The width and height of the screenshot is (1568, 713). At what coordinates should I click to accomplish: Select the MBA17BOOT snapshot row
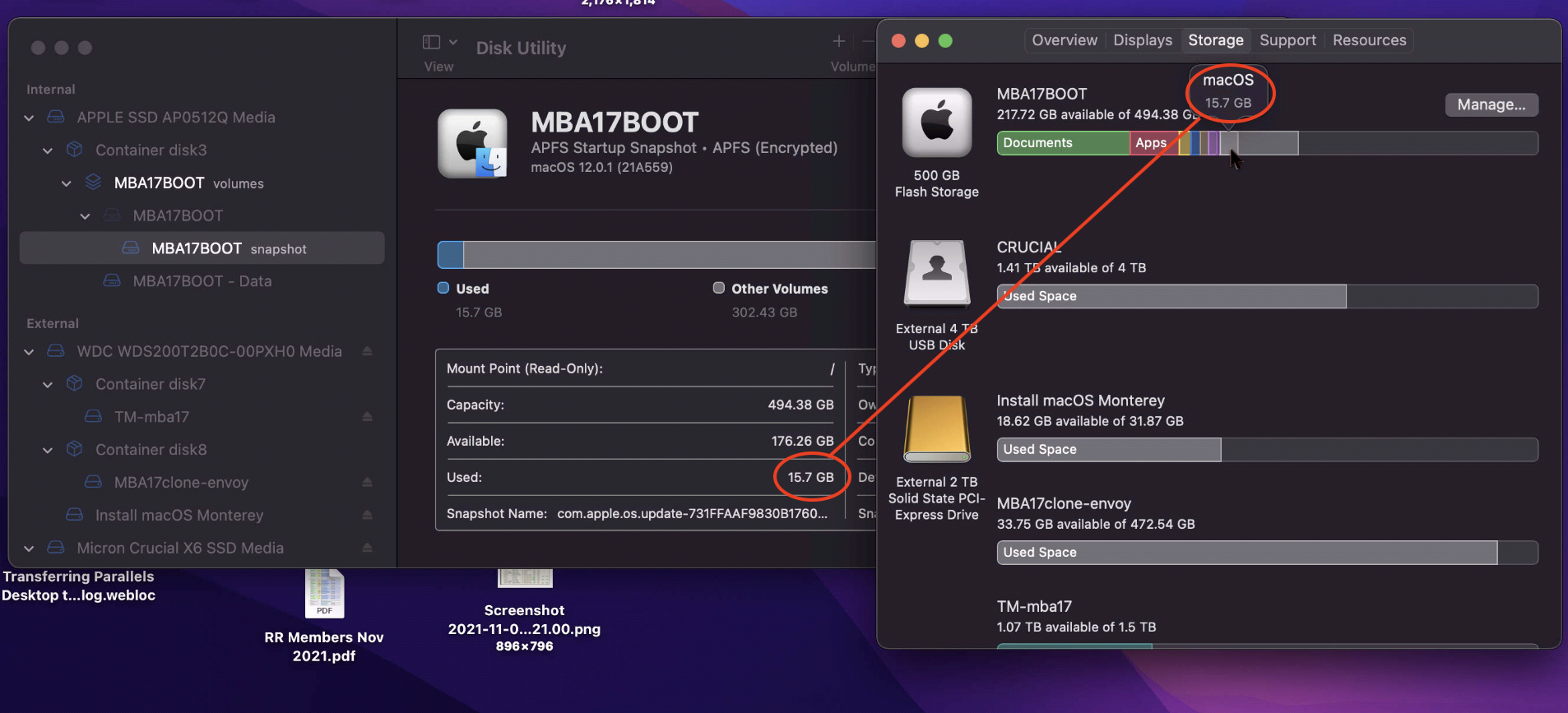pos(202,248)
